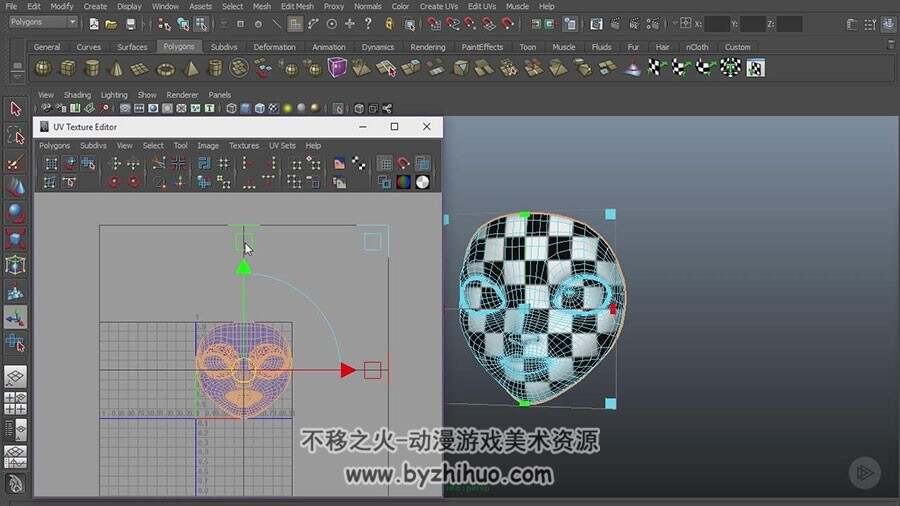The image size is (900, 506).
Task: Toggle the snap to curves icon
Action: 452,24
